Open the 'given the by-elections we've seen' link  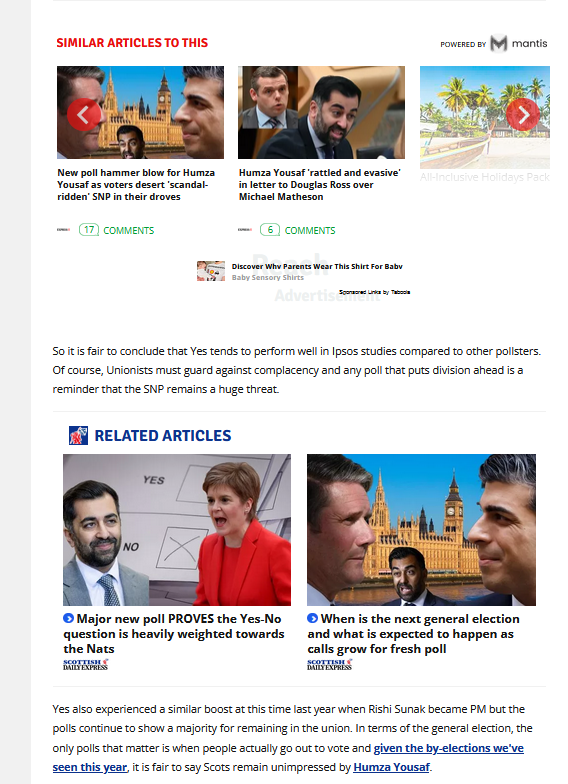click(x=288, y=758)
